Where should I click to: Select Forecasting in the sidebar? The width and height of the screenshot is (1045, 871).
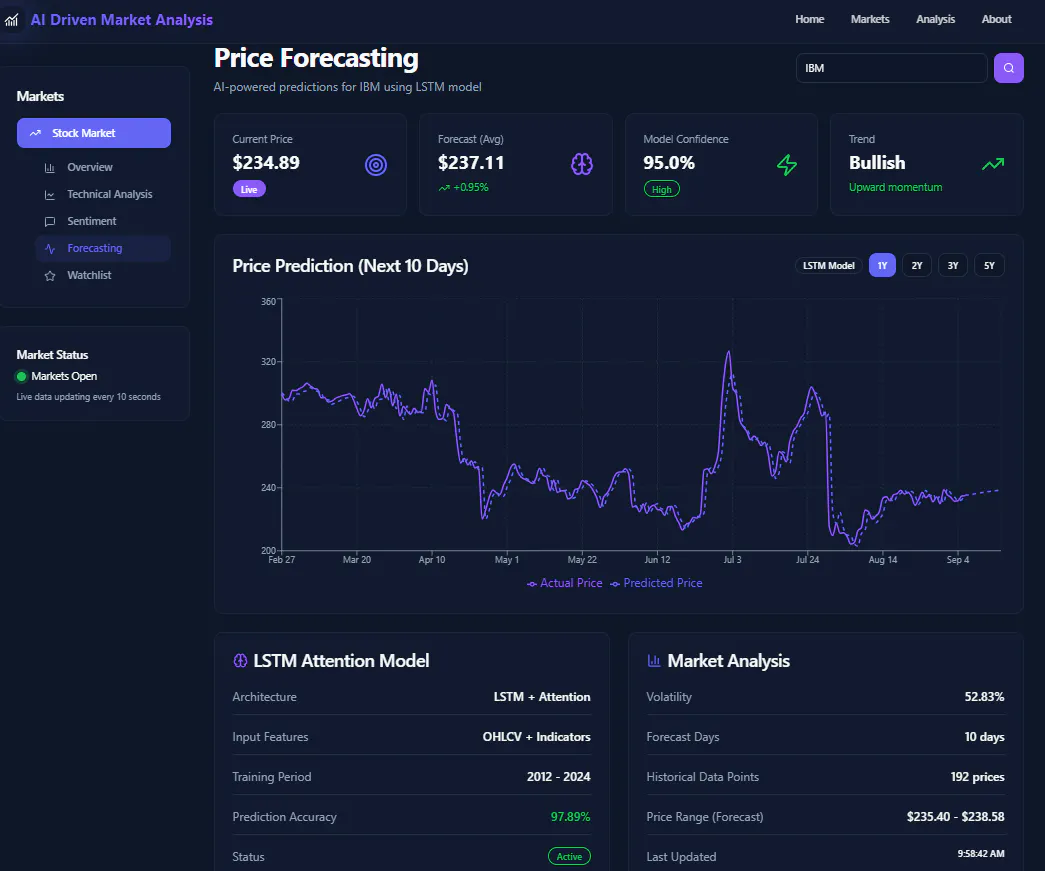click(x=103, y=249)
